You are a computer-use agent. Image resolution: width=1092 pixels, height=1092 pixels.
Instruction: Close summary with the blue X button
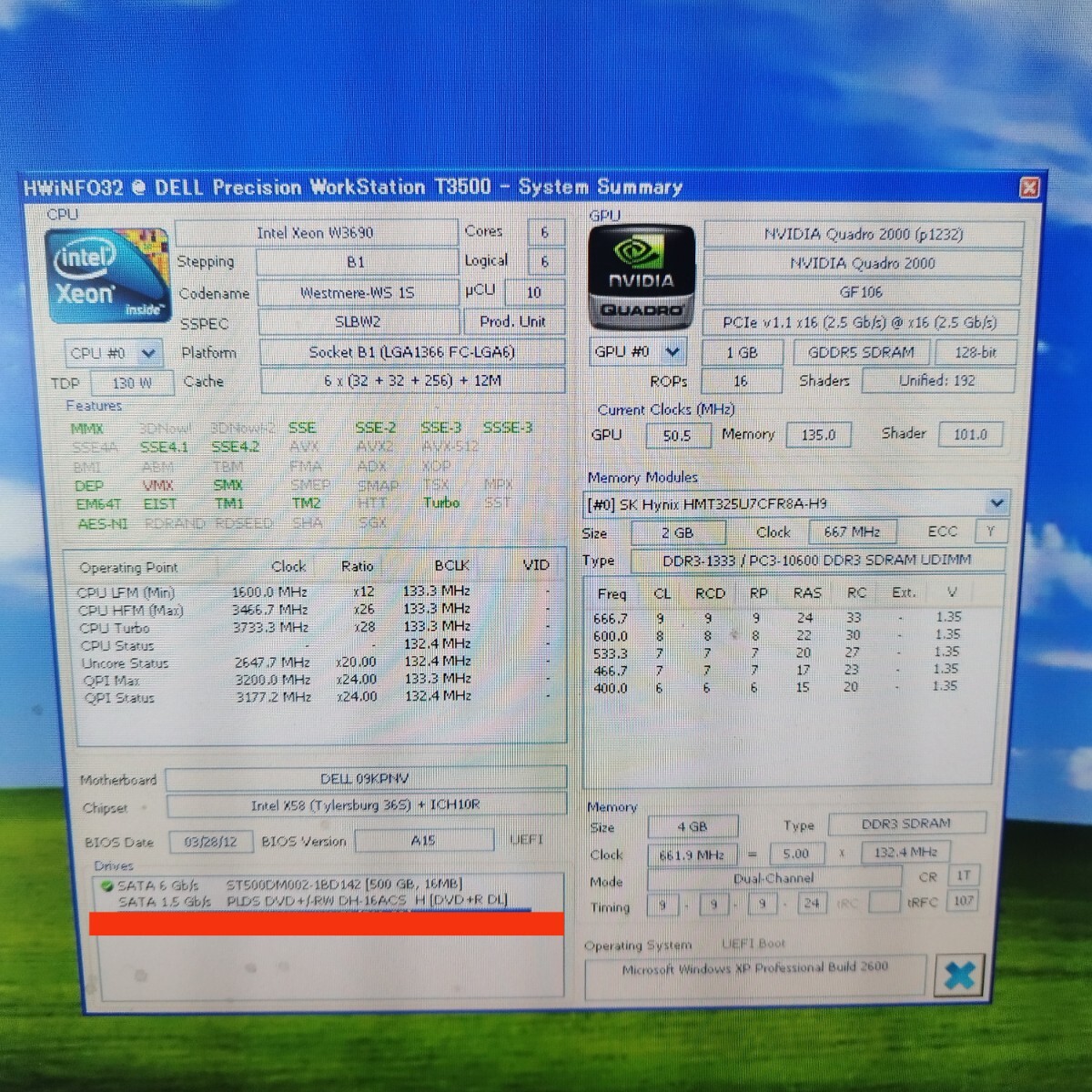pyautogui.click(x=960, y=976)
